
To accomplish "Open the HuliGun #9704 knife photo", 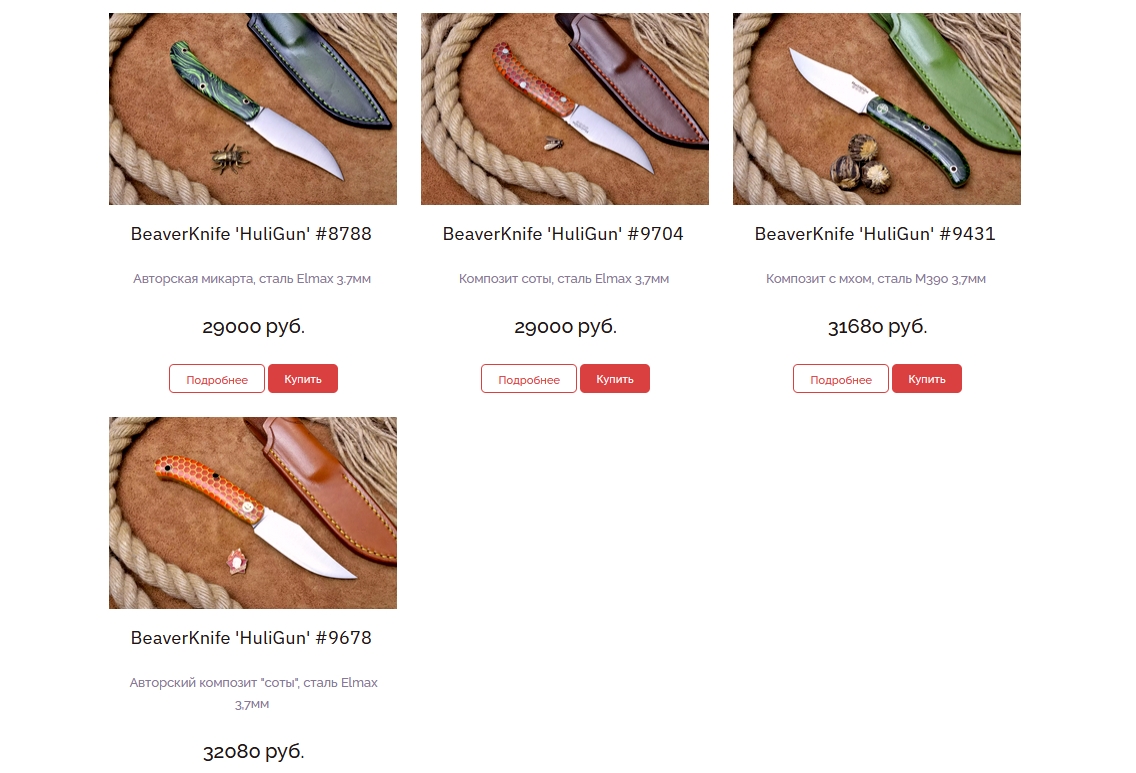I will [x=564, y=109].
